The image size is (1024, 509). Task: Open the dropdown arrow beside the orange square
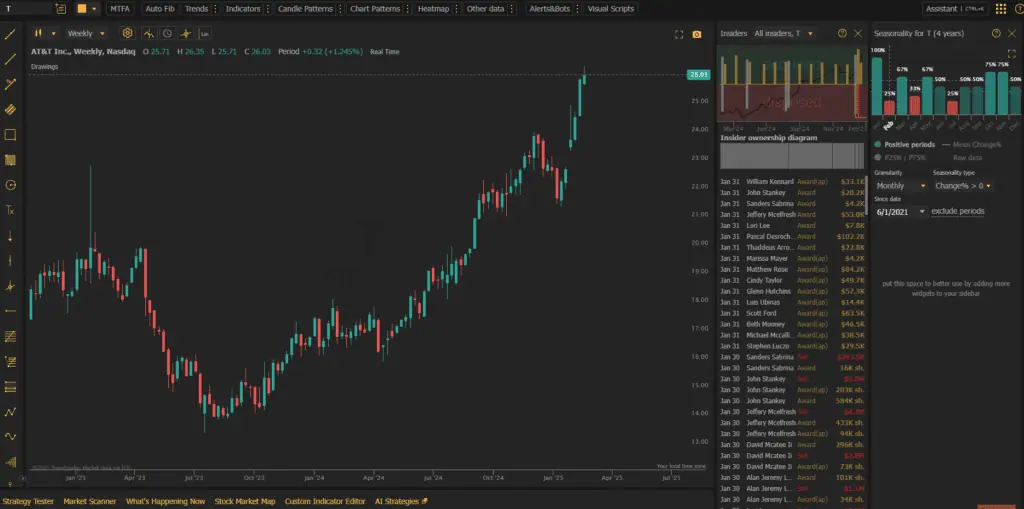[x=95, y=8]
